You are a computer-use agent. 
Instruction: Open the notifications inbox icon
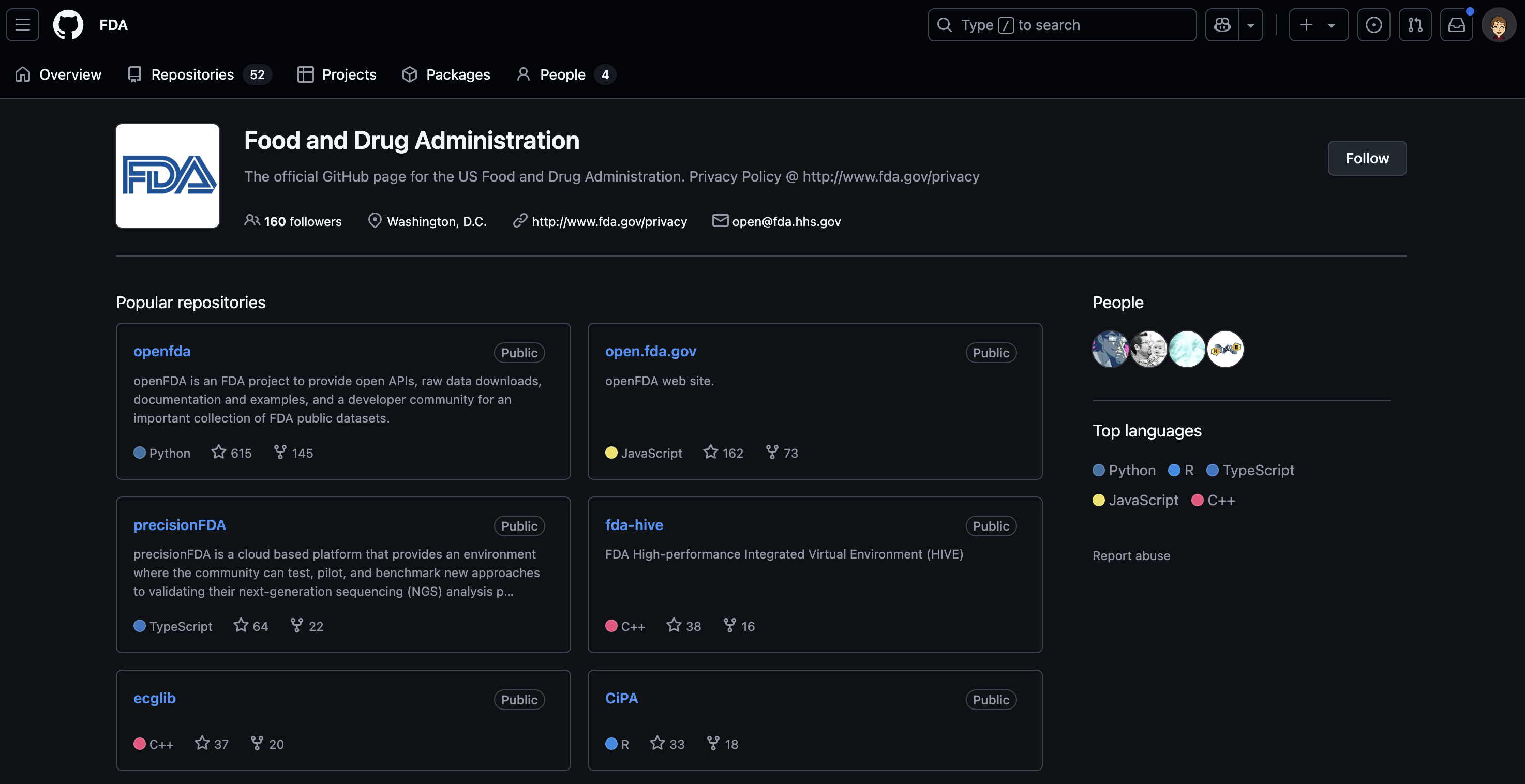tap(1456, 25)
